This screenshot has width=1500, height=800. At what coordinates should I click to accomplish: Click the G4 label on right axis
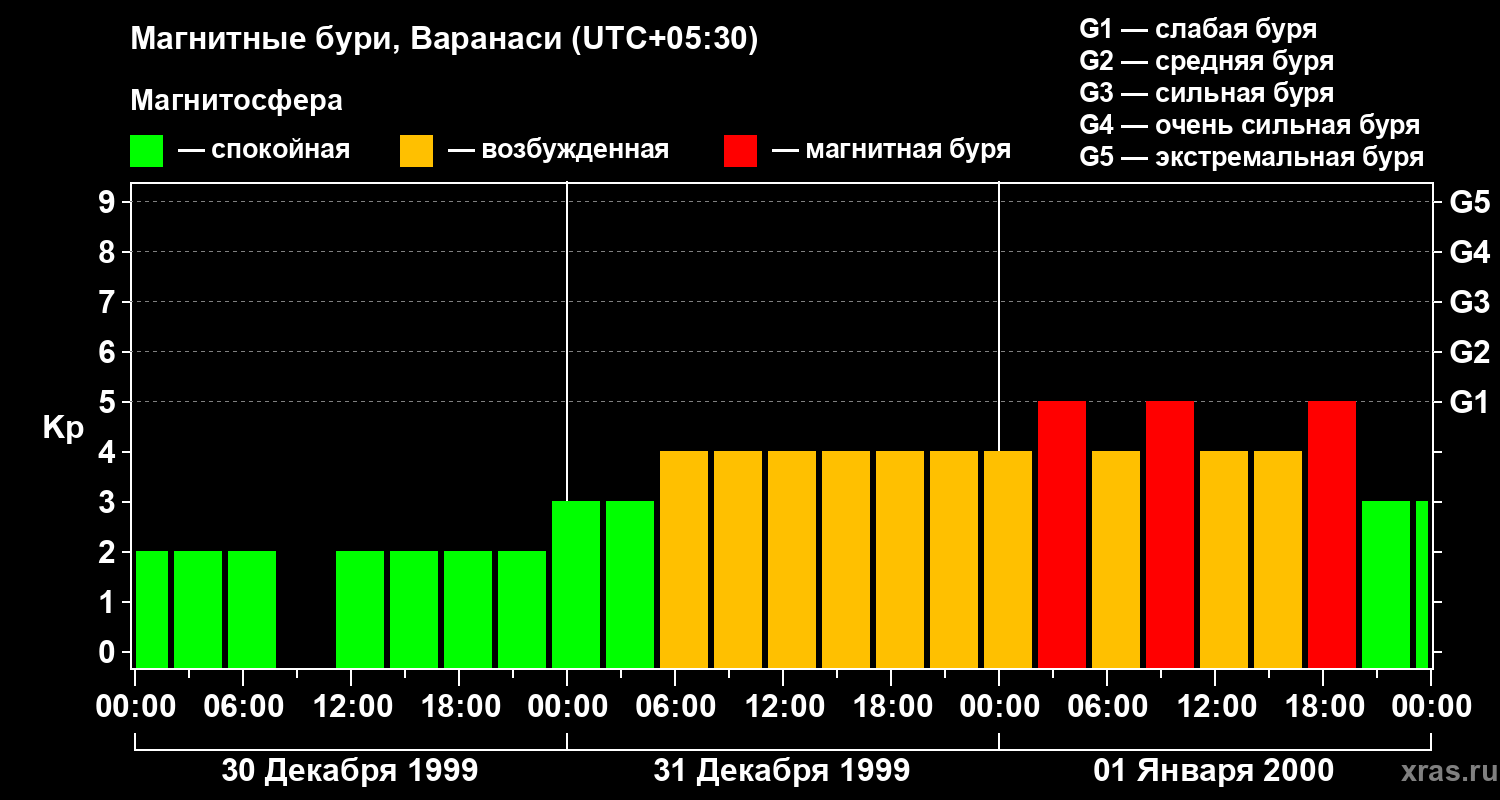click(x=1469, y=252)
